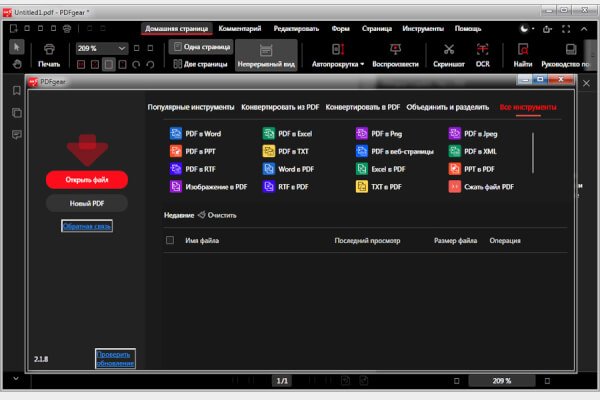Select Сжать файл PDF compress tool
600x400 pixels.
[x=481, y=187]
